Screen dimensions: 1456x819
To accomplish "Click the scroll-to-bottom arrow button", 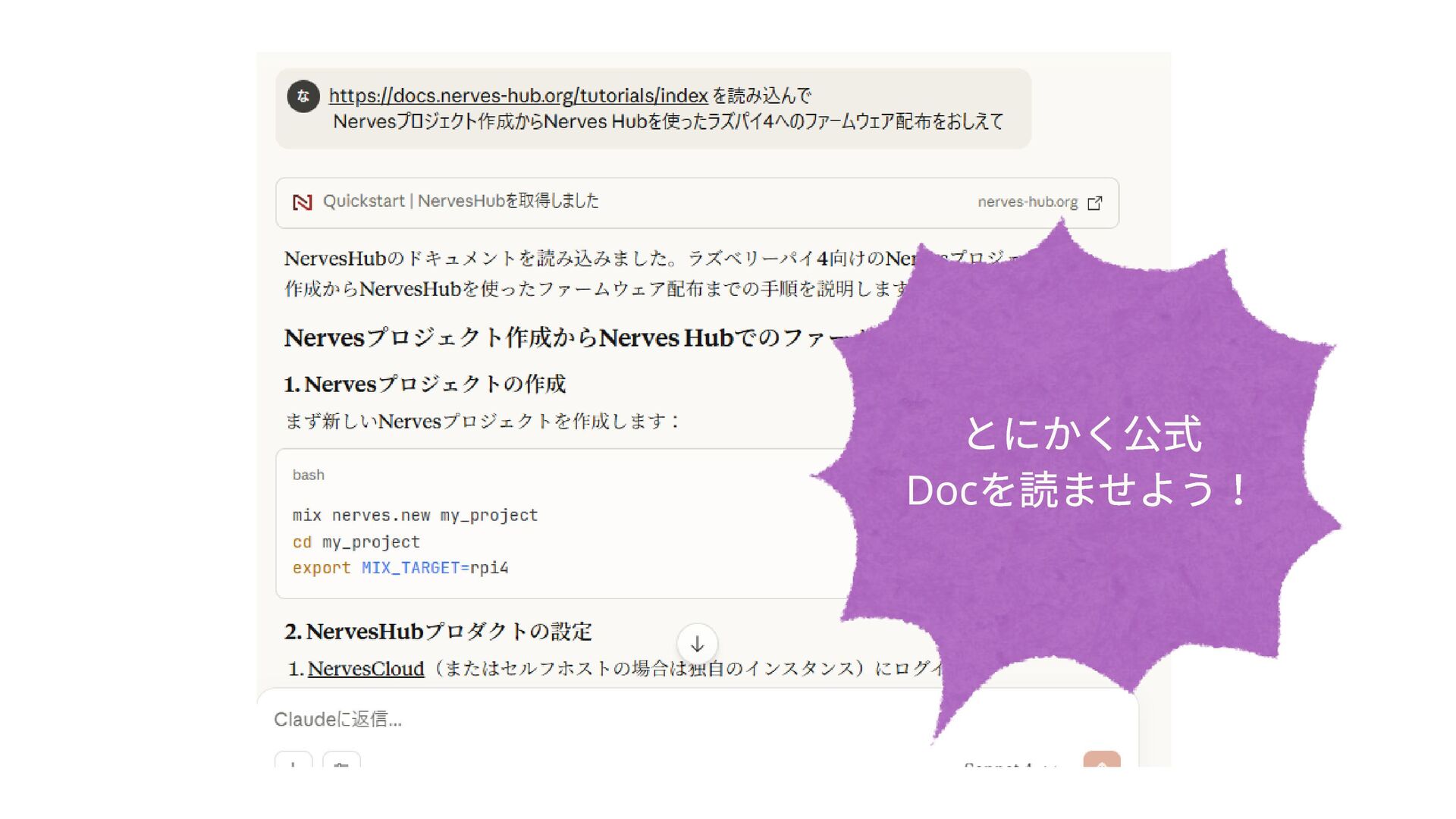I will pos(697,644).
